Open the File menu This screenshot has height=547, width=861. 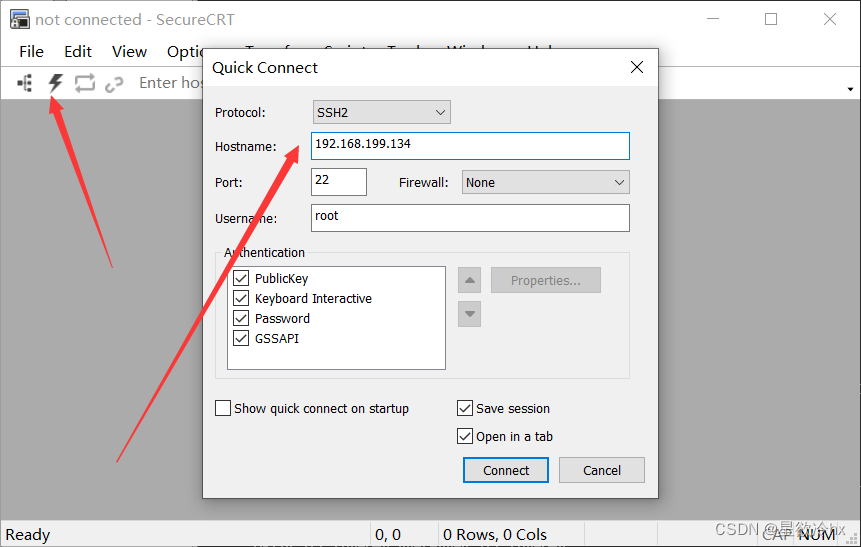click(31, 52)
